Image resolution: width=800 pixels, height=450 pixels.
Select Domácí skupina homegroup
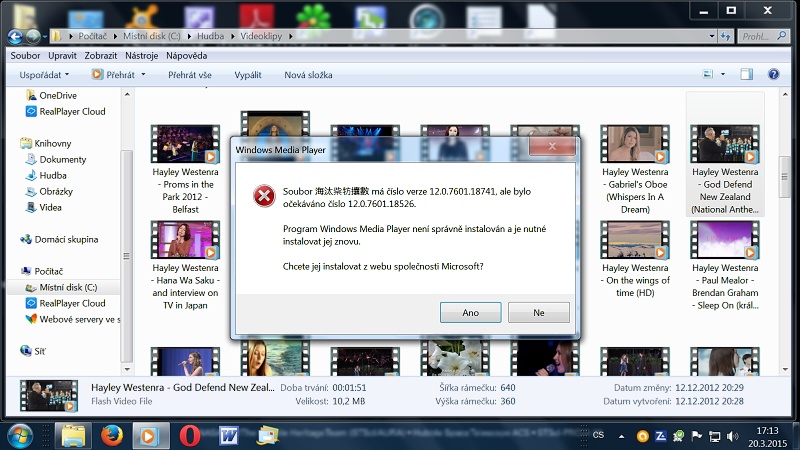59,239
